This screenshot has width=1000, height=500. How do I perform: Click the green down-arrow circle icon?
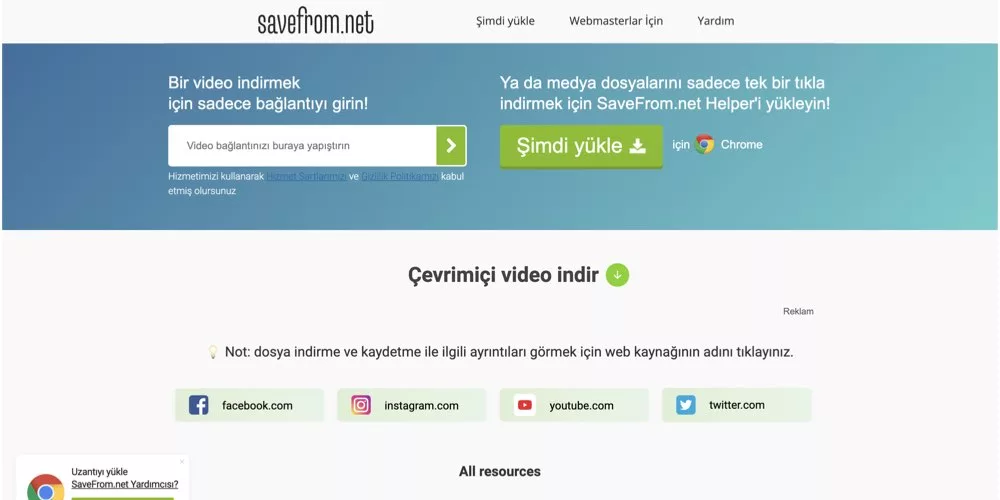coord(617,275)
